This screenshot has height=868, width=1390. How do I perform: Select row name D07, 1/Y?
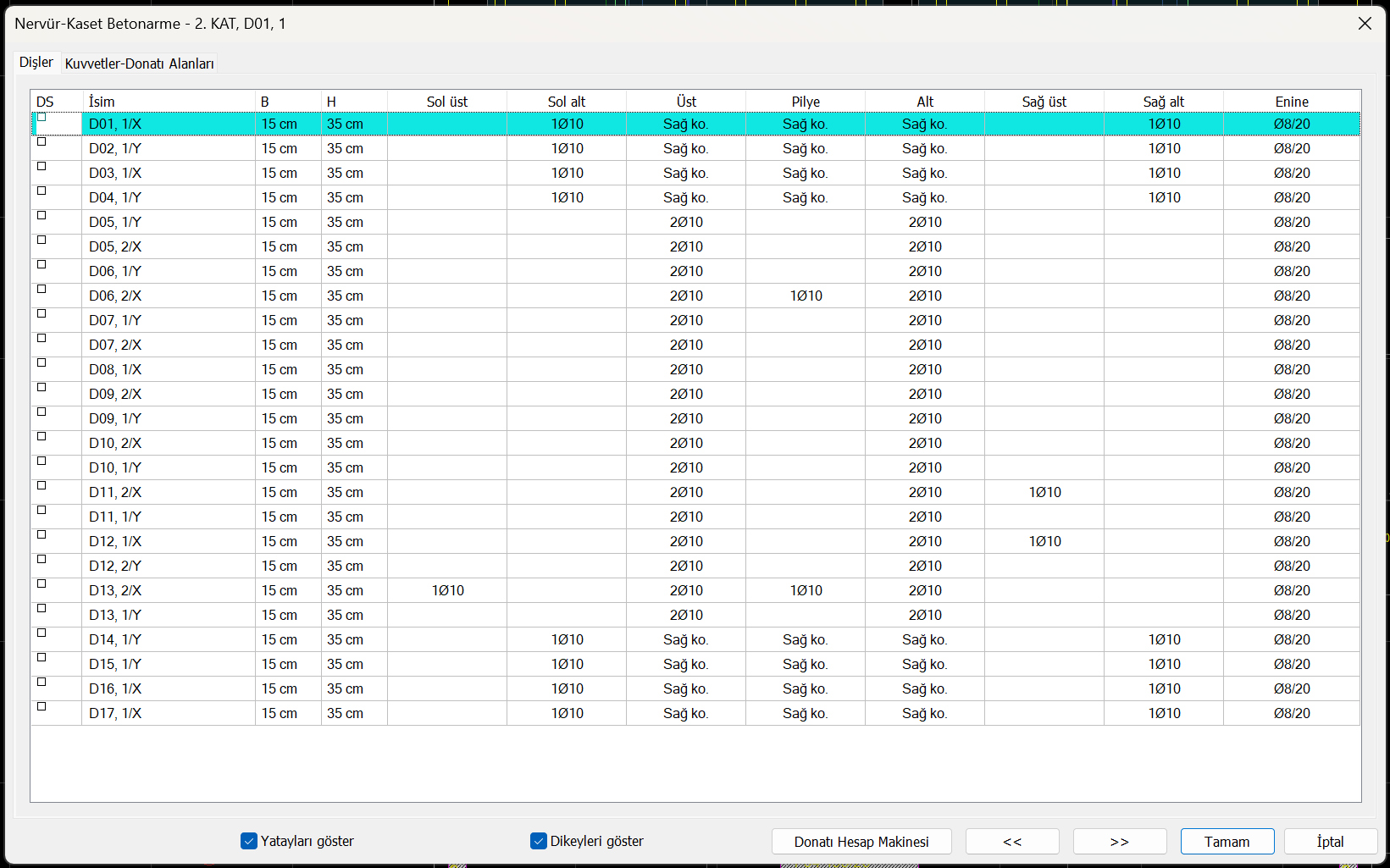(x=169, y=320)
